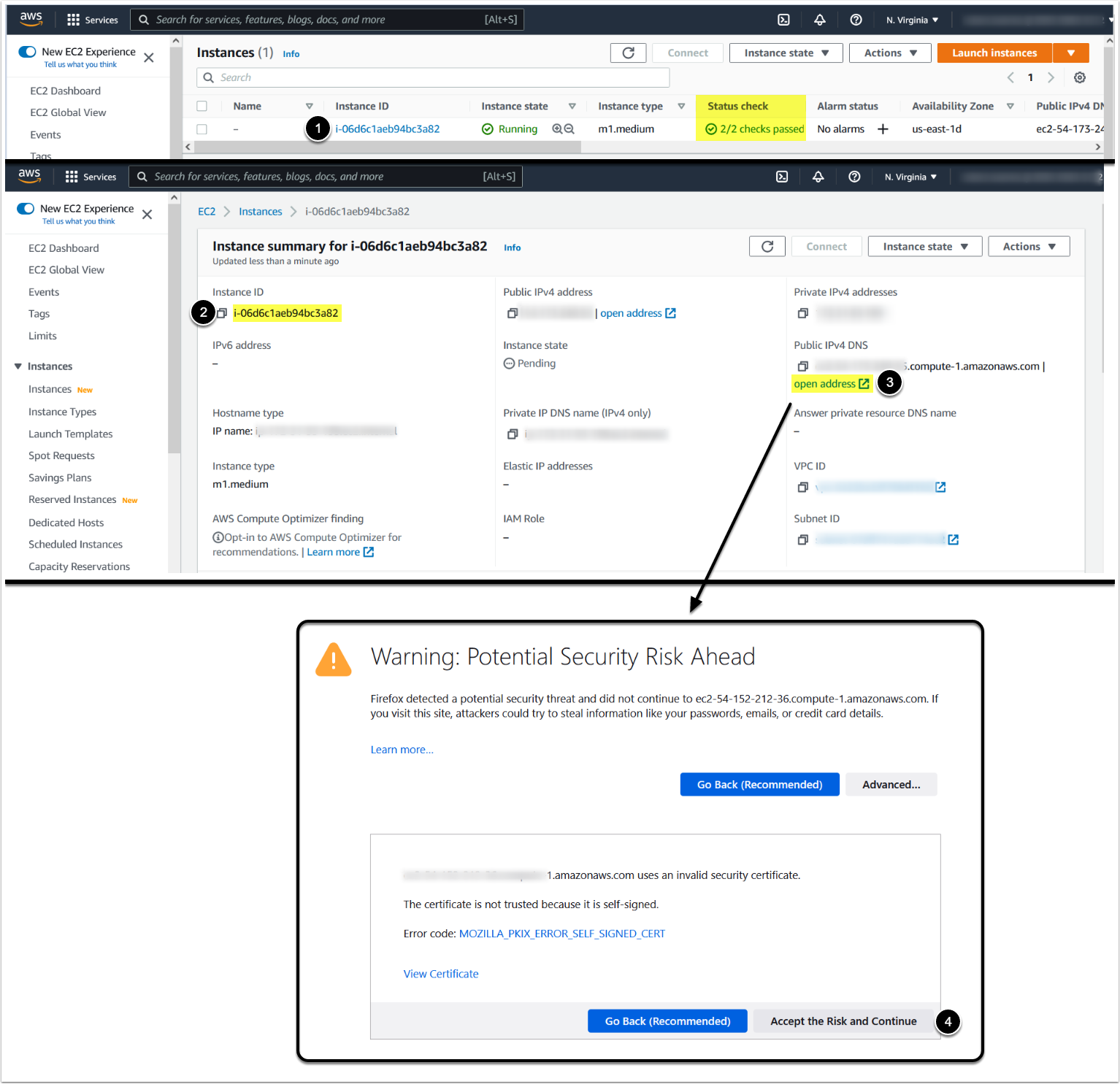Open notifications bell in top console header
This screenshot has width=1120, height=1084.
coord(820,20)
